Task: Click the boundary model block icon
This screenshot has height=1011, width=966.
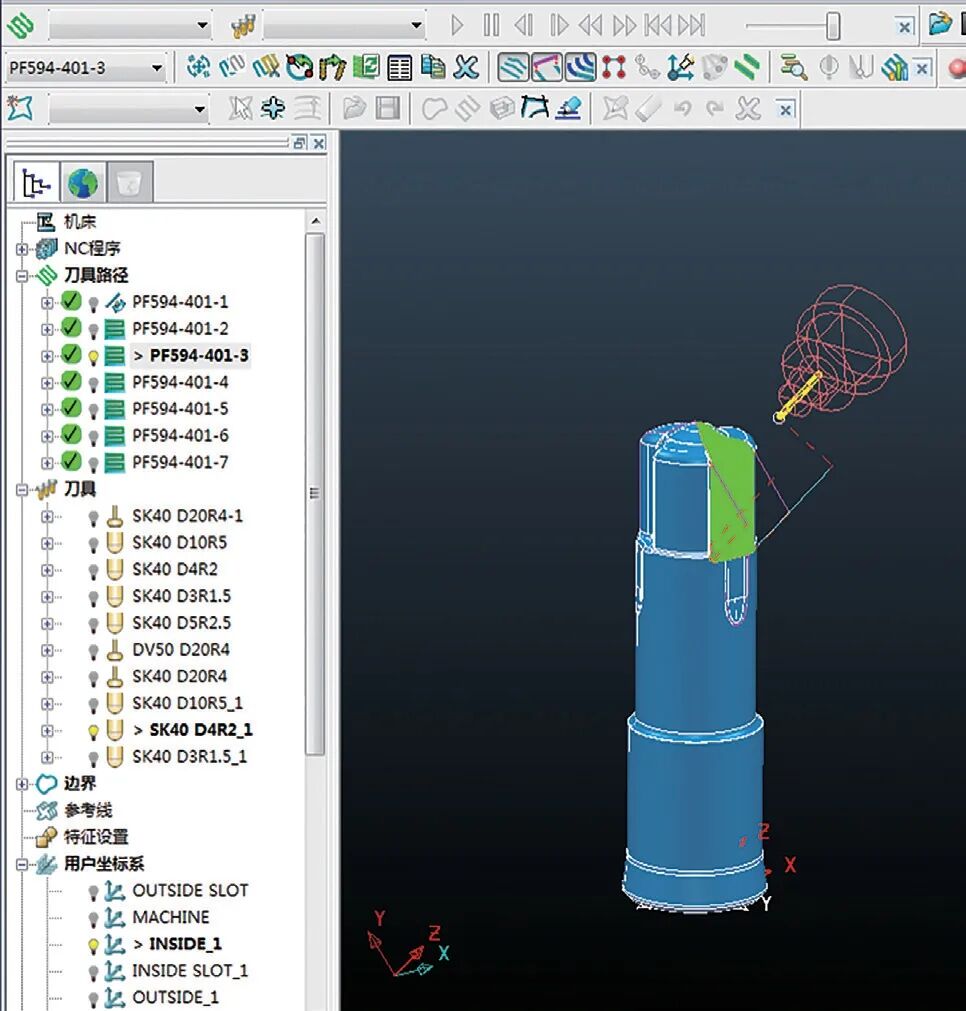Action: pos(502,108)
